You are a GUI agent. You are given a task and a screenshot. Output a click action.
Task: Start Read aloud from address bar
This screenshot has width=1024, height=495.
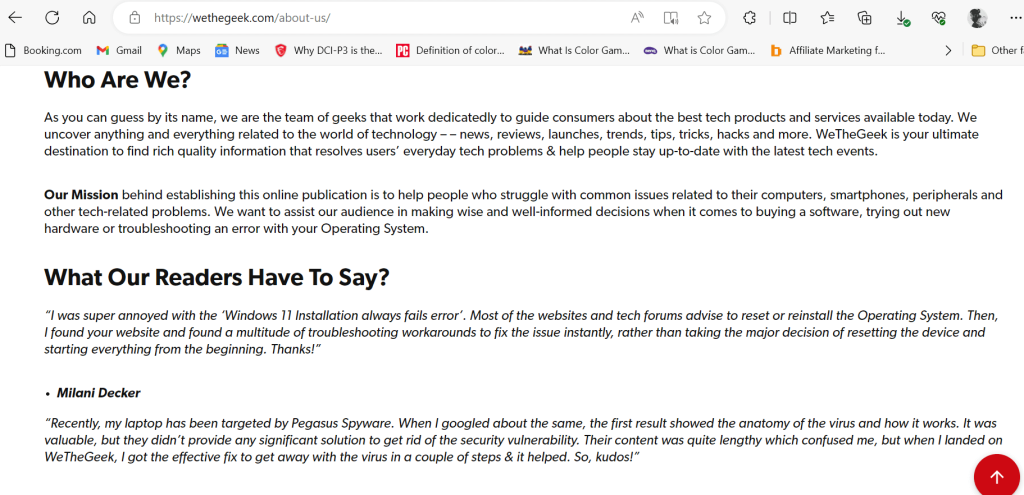pos(637,18)
